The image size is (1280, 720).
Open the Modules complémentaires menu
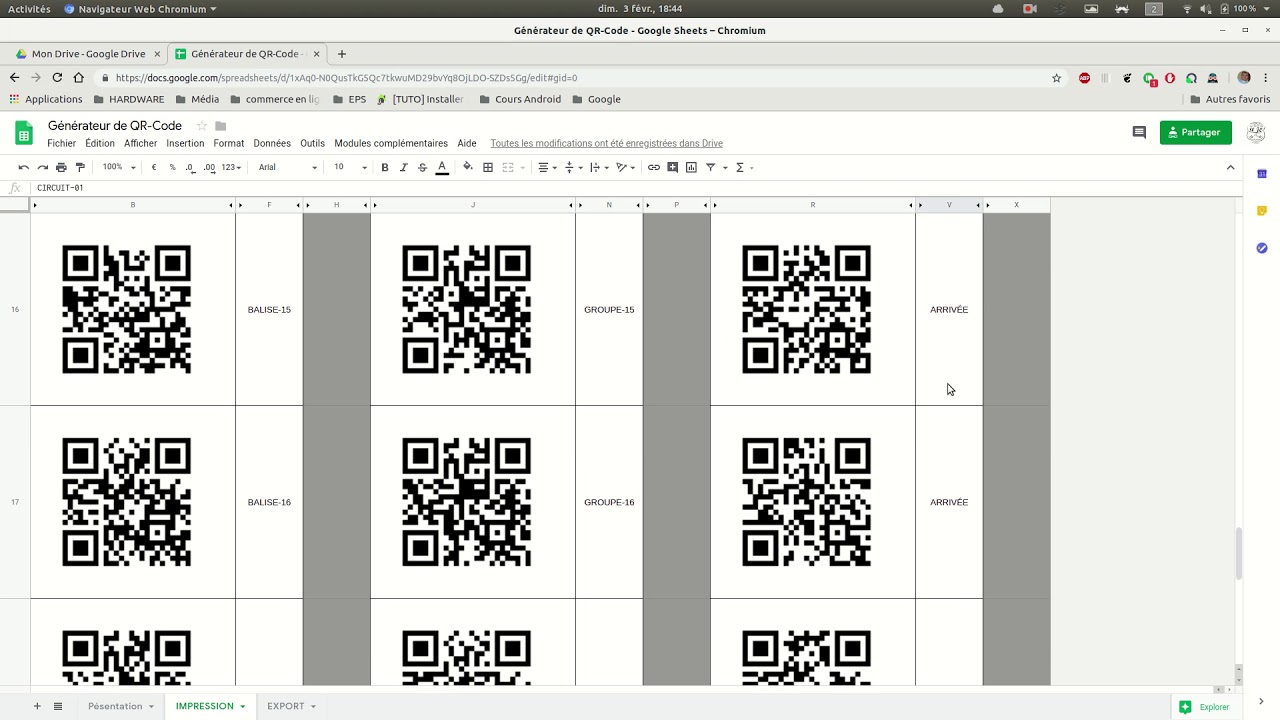point(391,143)
